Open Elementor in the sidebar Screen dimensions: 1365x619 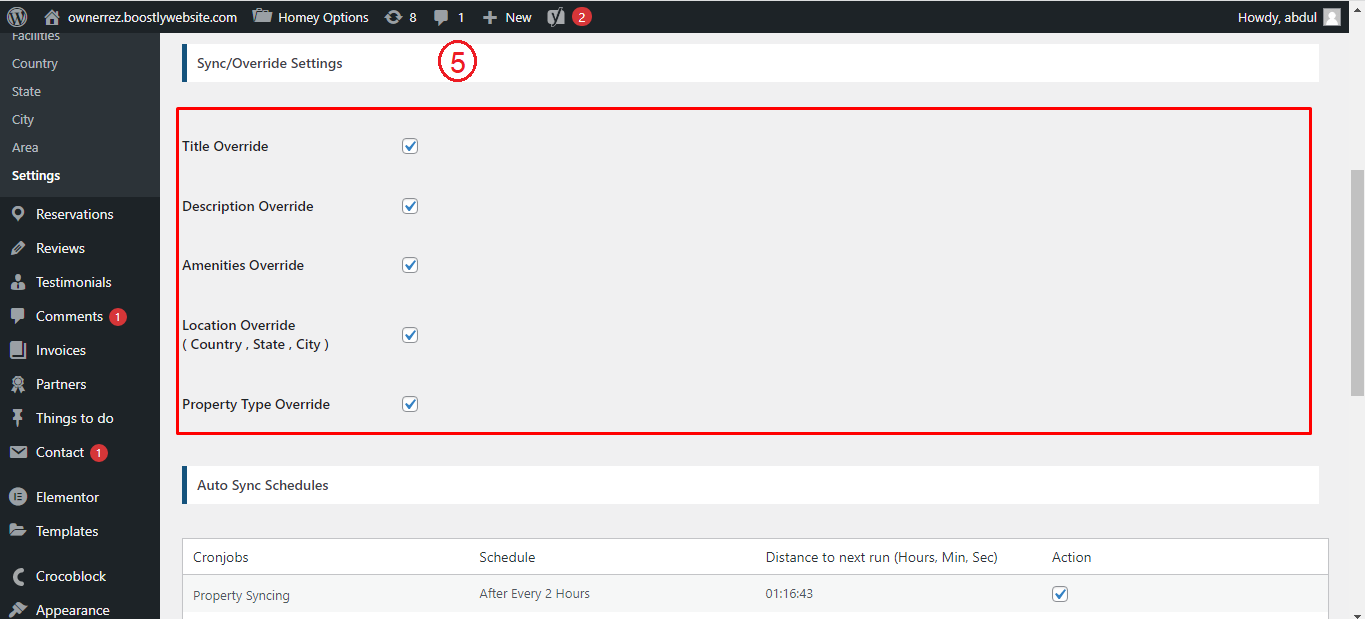[x=68, y=497]
